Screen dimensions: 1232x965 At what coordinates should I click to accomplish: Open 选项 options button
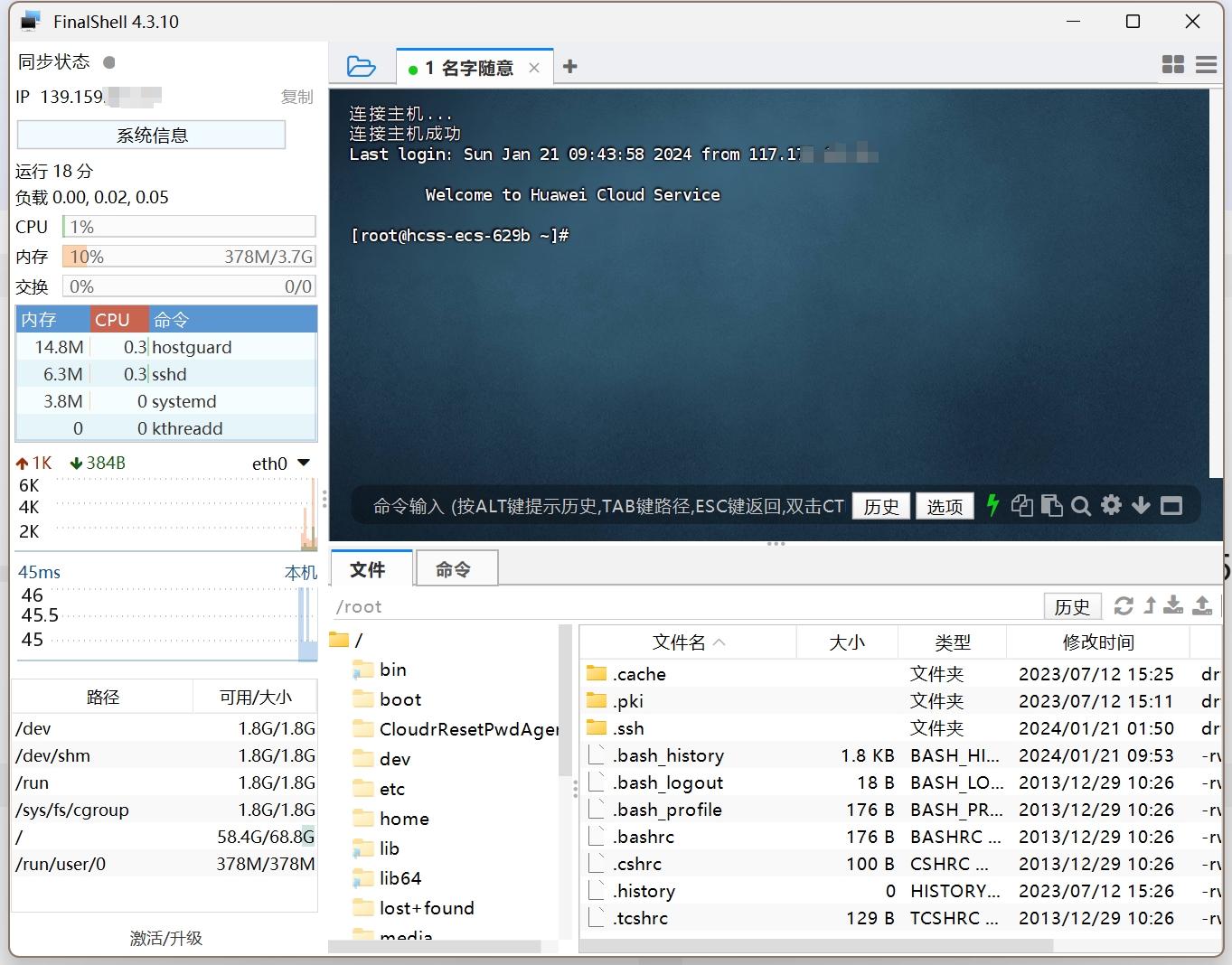click(x=945, y=506)
